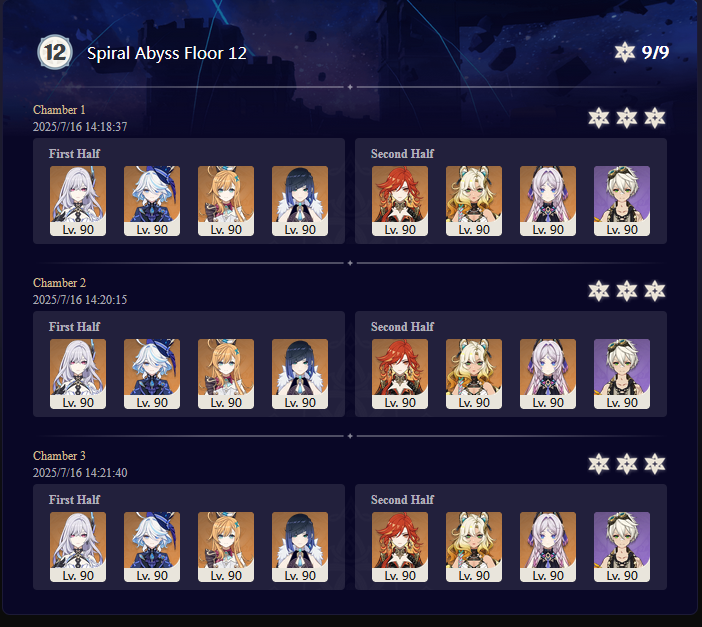Click orange-haired character in Chamber 1 First Half

tap(226, 201)
